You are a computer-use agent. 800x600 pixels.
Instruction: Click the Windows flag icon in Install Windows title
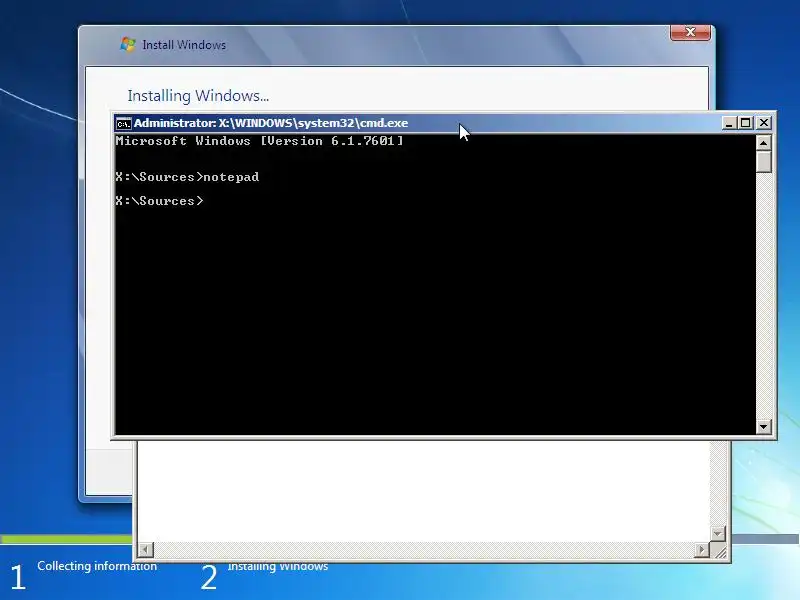[x=128, y=44]
